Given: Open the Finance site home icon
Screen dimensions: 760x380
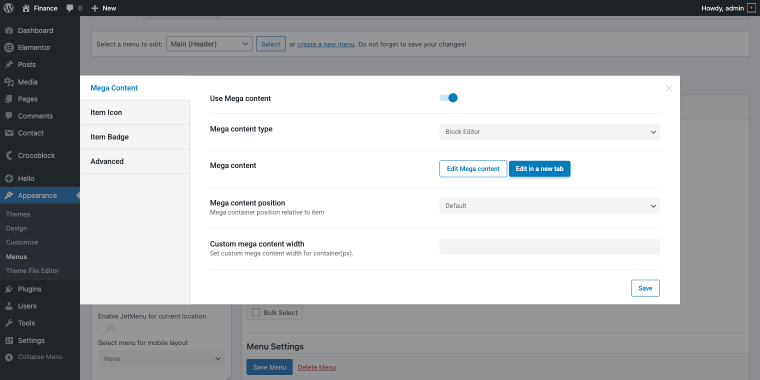Looking at the screenshot, I should tap(26, 8).
